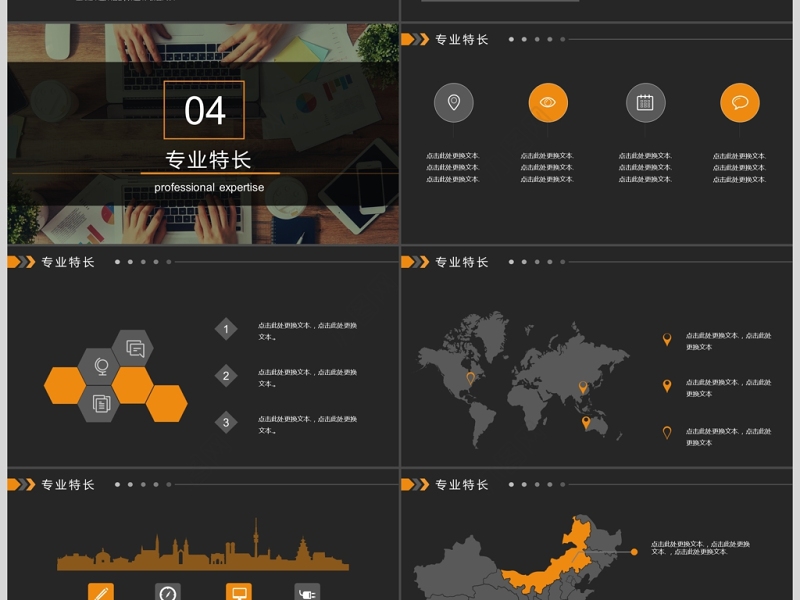The image size is (800, 600).
Task: Click the location pin circle icon
Action: click(453, 103)
